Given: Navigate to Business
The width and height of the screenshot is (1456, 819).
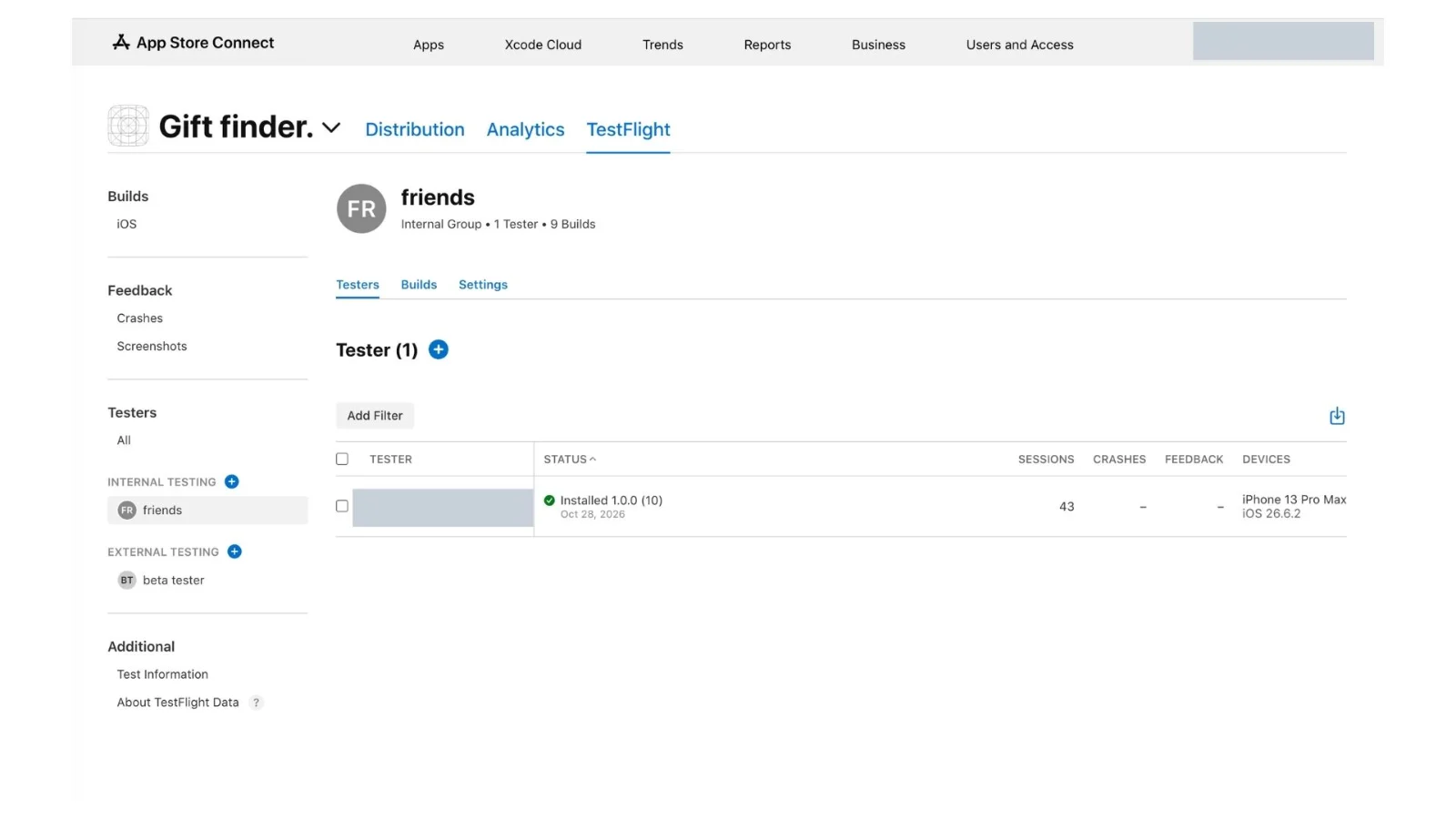Looking at the screenshot, I should point(878,45).
